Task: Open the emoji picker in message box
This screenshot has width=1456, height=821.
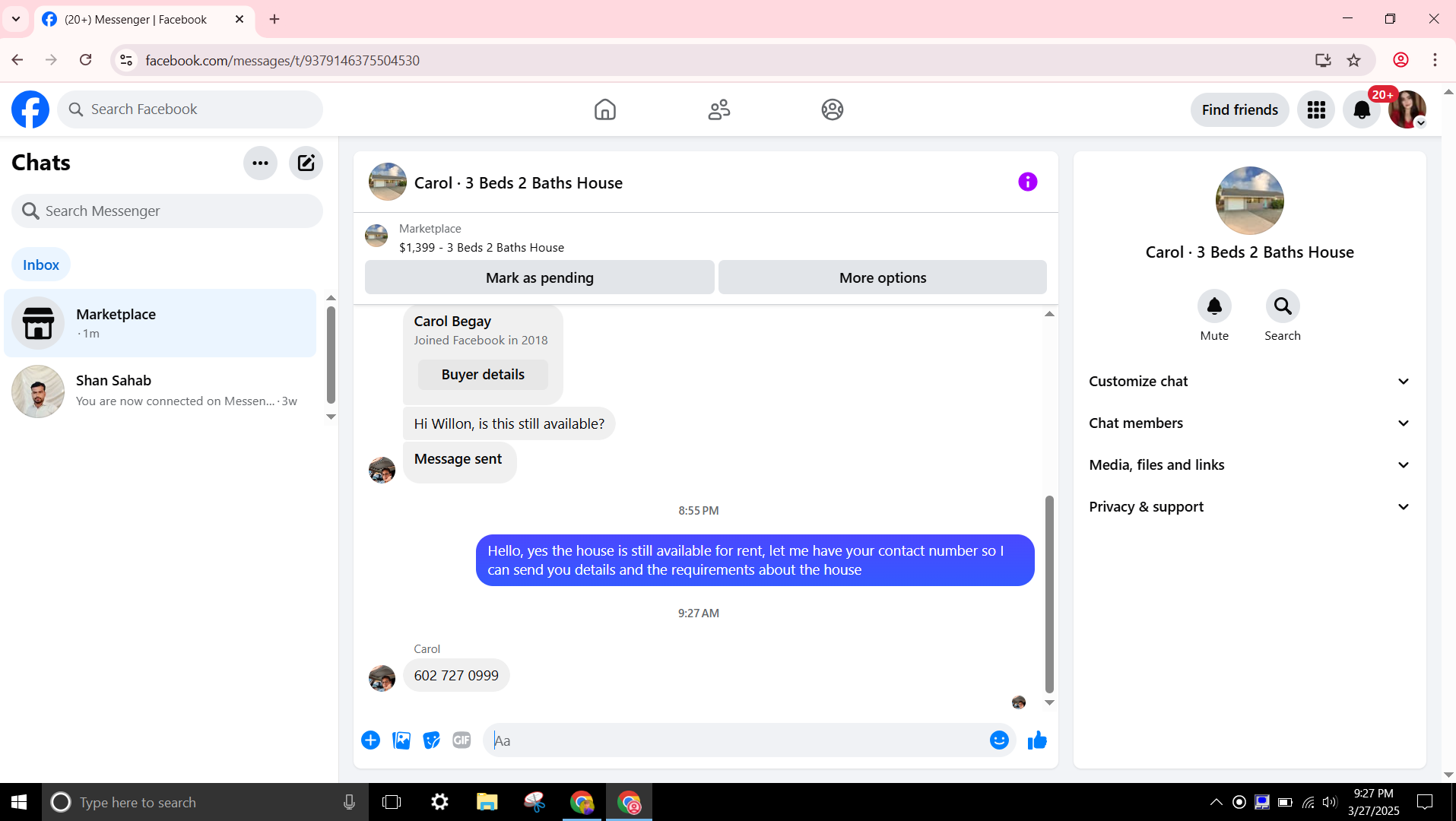Action: tap(999, 740)
